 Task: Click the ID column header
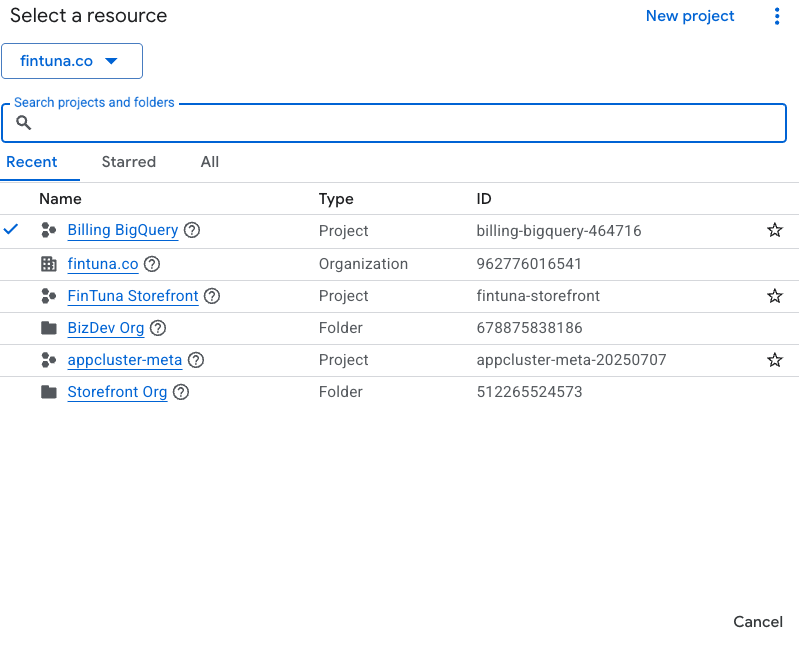pos(484,199)
